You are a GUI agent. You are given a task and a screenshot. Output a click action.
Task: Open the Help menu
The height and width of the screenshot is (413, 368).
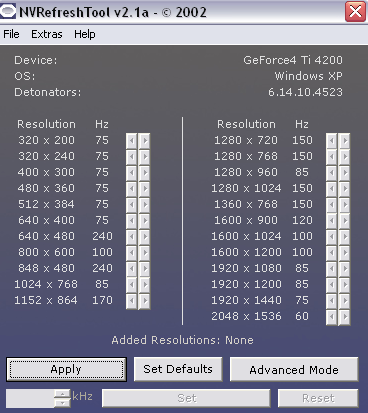(x=85, y=34)
